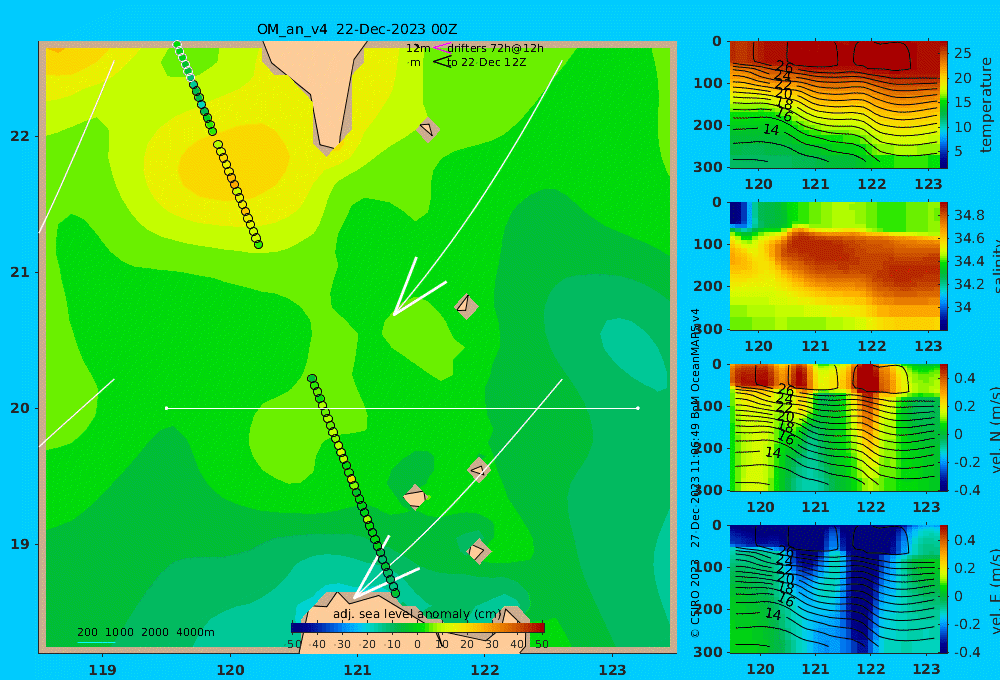Click the small island east of Taiwan's tip
Image resolution: width=1000 pixels, height=680 pixels.
pyautogui.click(x=428, y=129)
